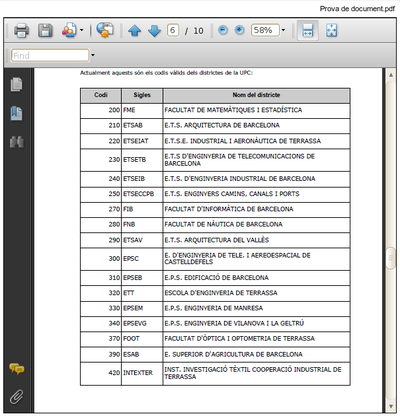
Task: Click the page number field showing 6
Action: [173, 30]
